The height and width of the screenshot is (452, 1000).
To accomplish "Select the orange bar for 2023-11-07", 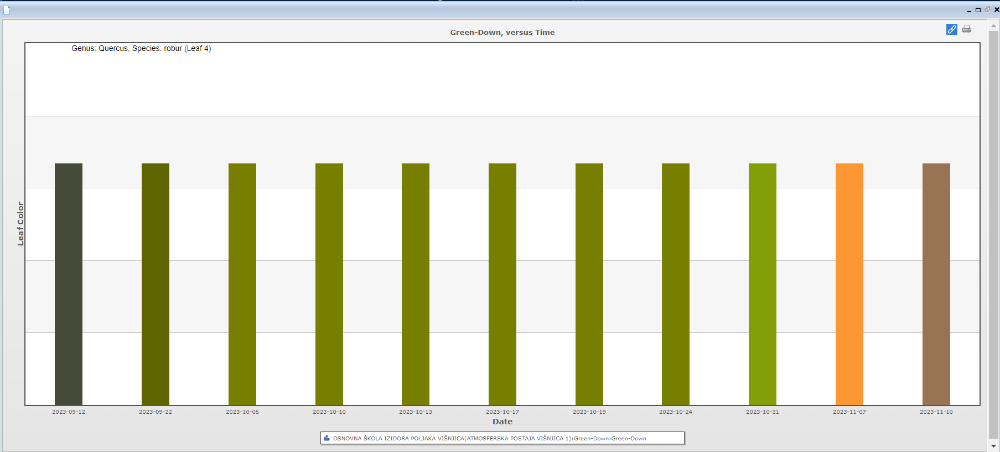I will pyautogui.click(x=849, y=283).
